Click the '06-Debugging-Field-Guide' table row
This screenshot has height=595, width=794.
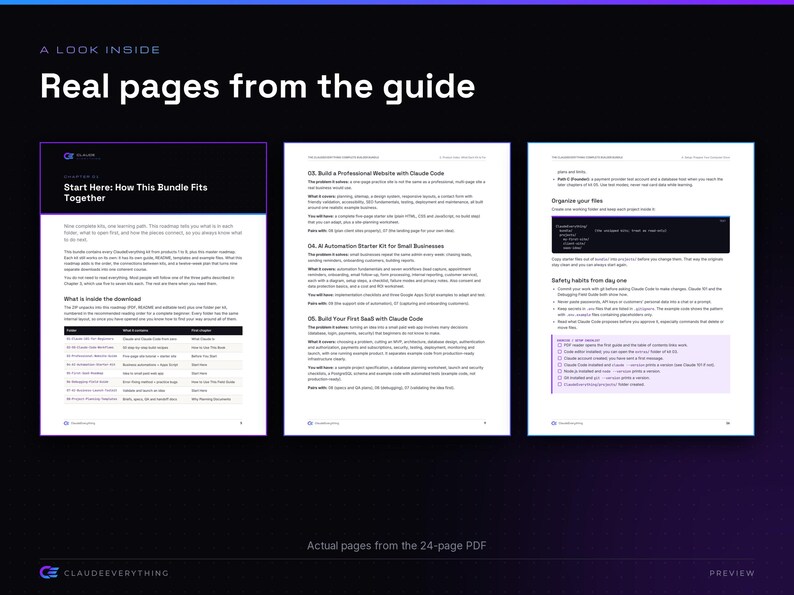click(153, 382)
